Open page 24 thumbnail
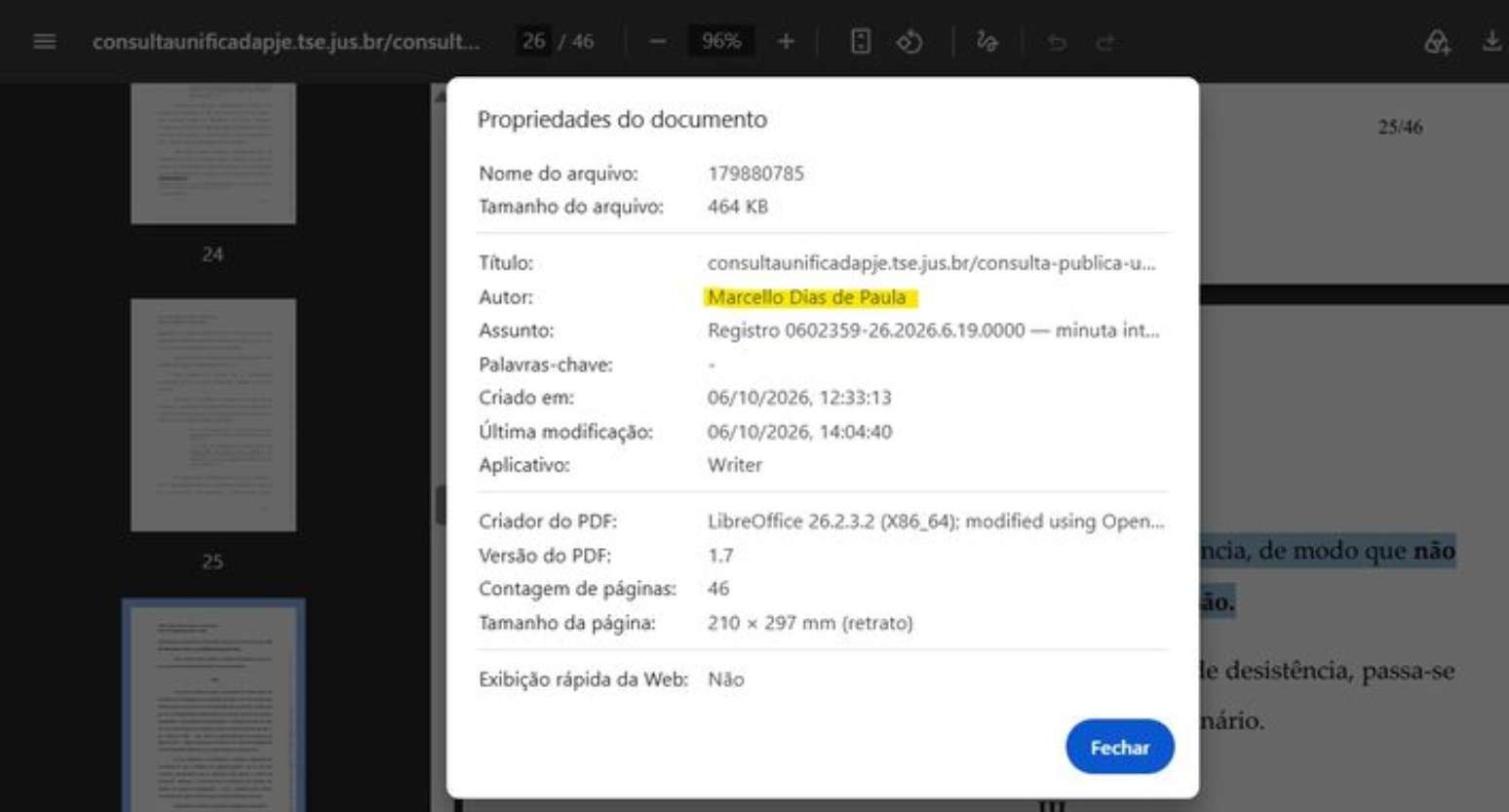The height and width of the screenshot is (812, 1509). (213, 153)
